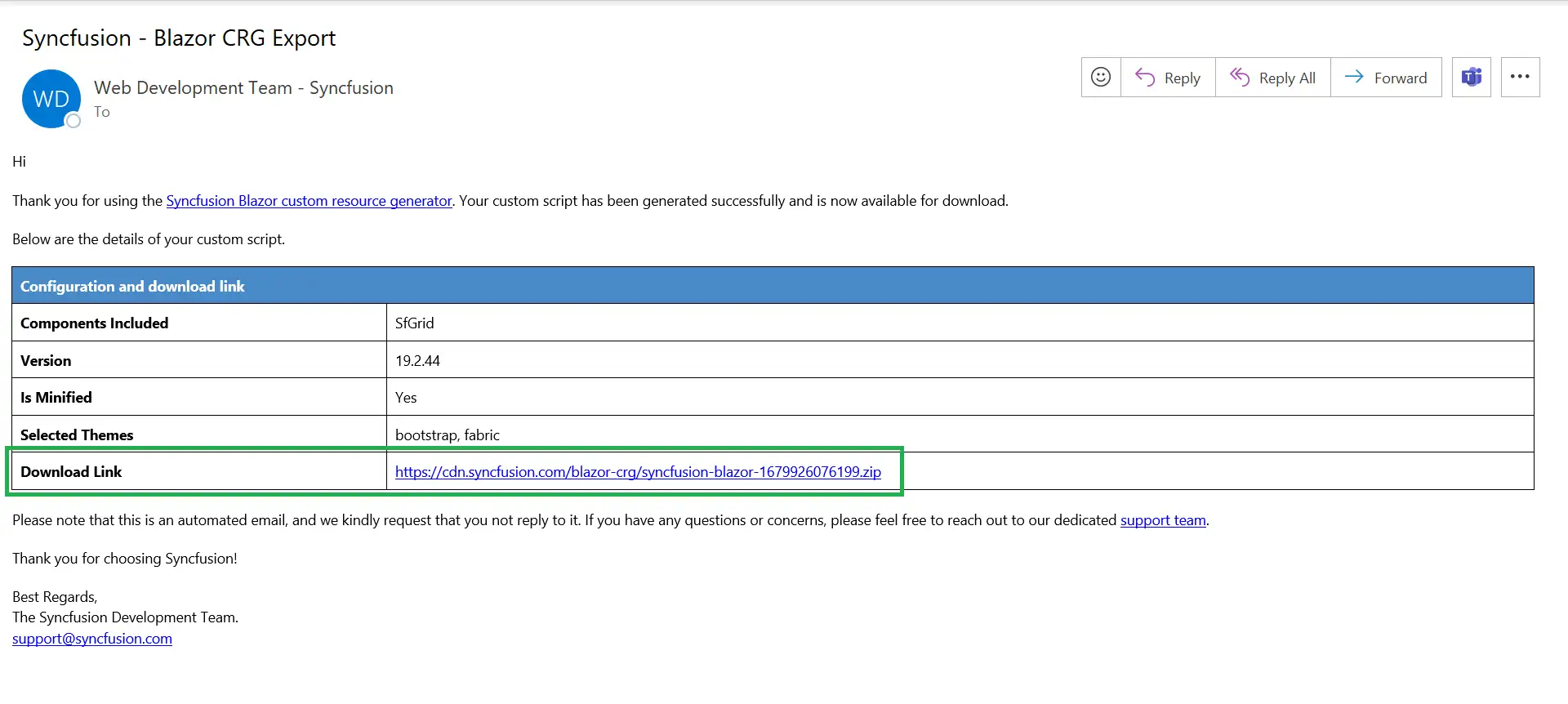Screen dimensions: 1568x704
Task: Choose Reply All for this email
Action: [1273, 78]
